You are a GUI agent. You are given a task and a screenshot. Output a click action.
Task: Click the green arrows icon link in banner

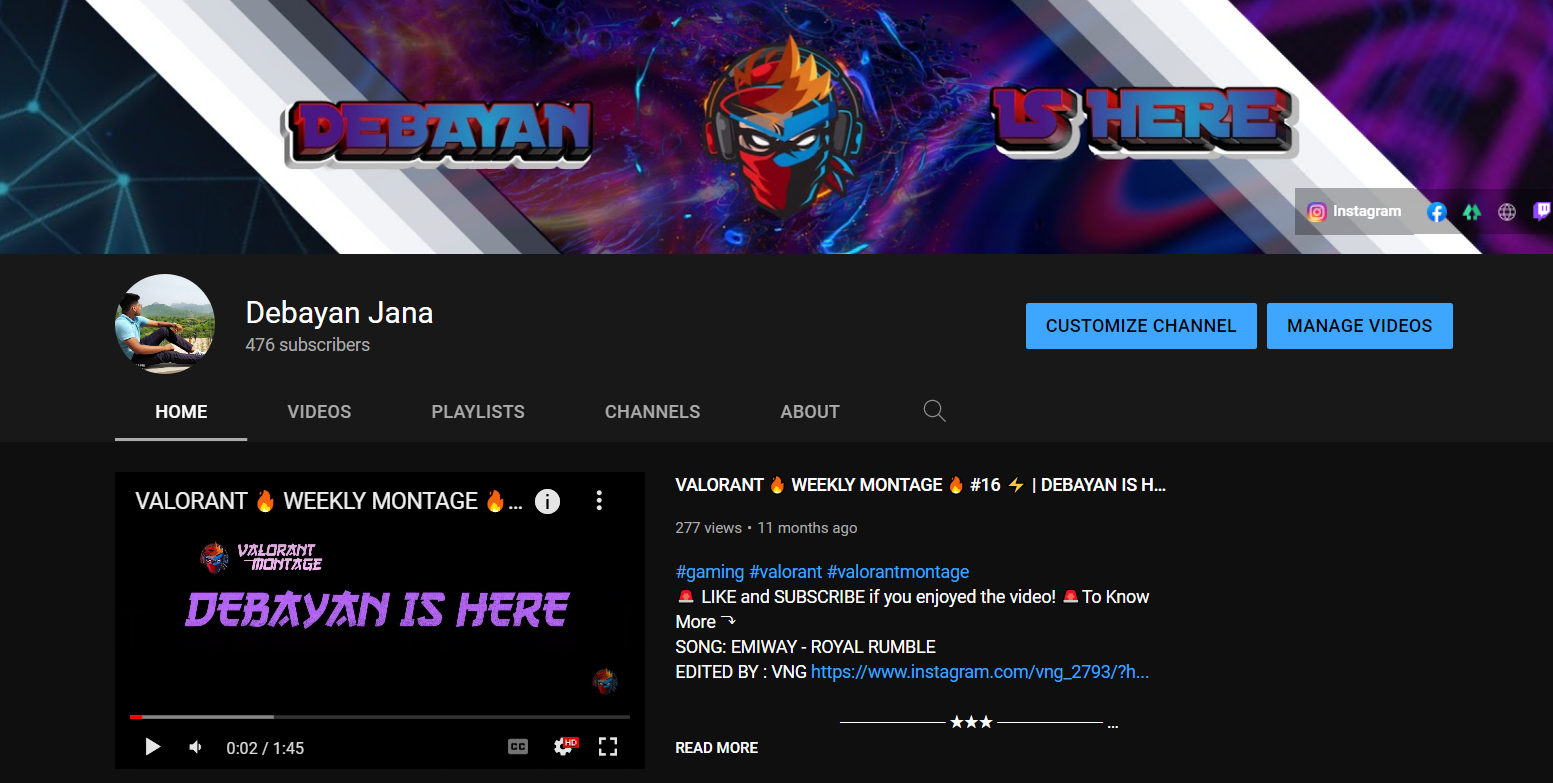pyautogui.click(x=1472, y=212)
